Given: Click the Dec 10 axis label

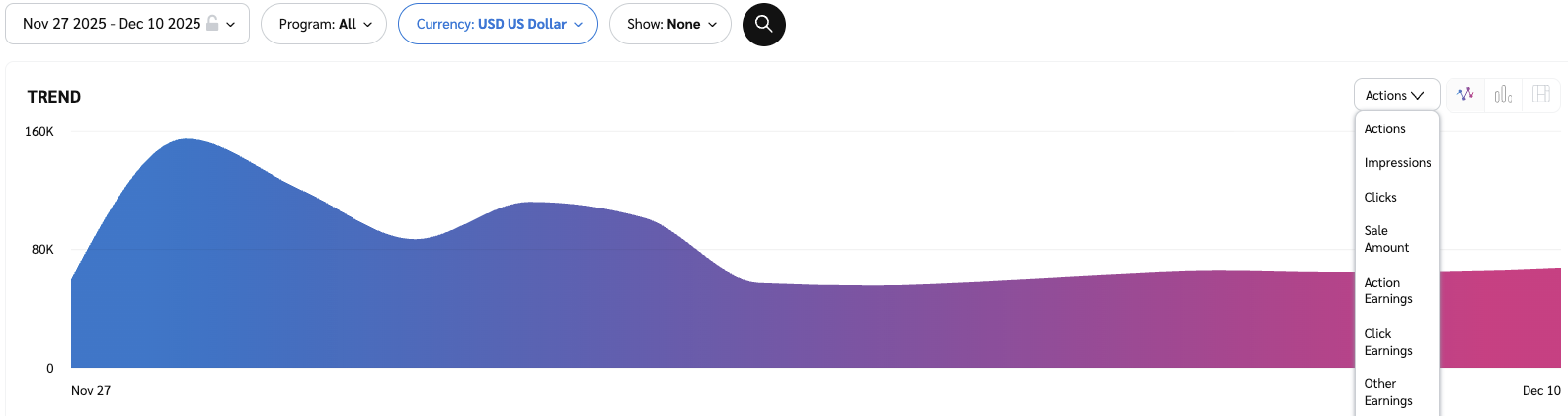Looking at the screenshot, I should click(x=1540, y=391).
